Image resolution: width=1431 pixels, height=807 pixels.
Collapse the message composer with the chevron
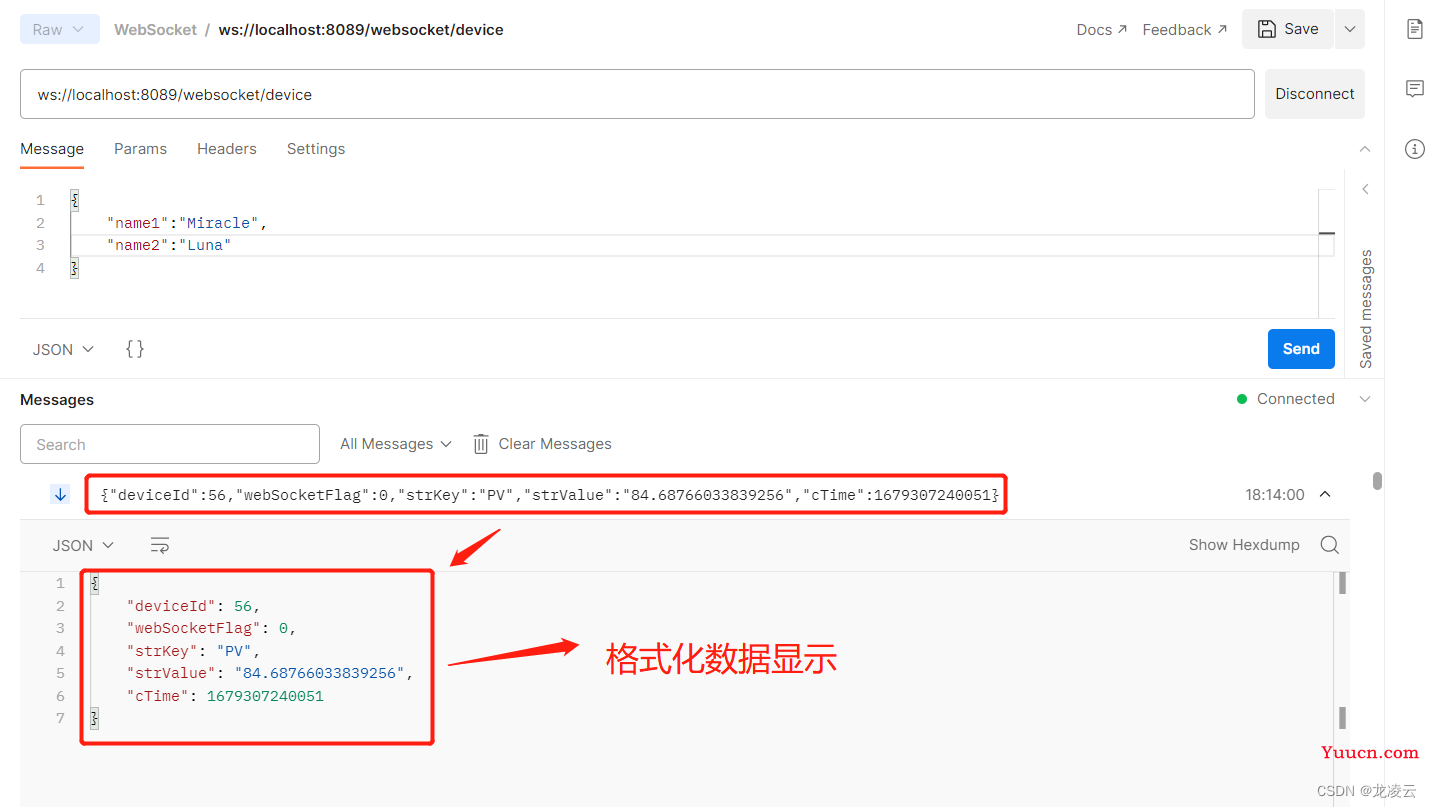click(1365, 149)
